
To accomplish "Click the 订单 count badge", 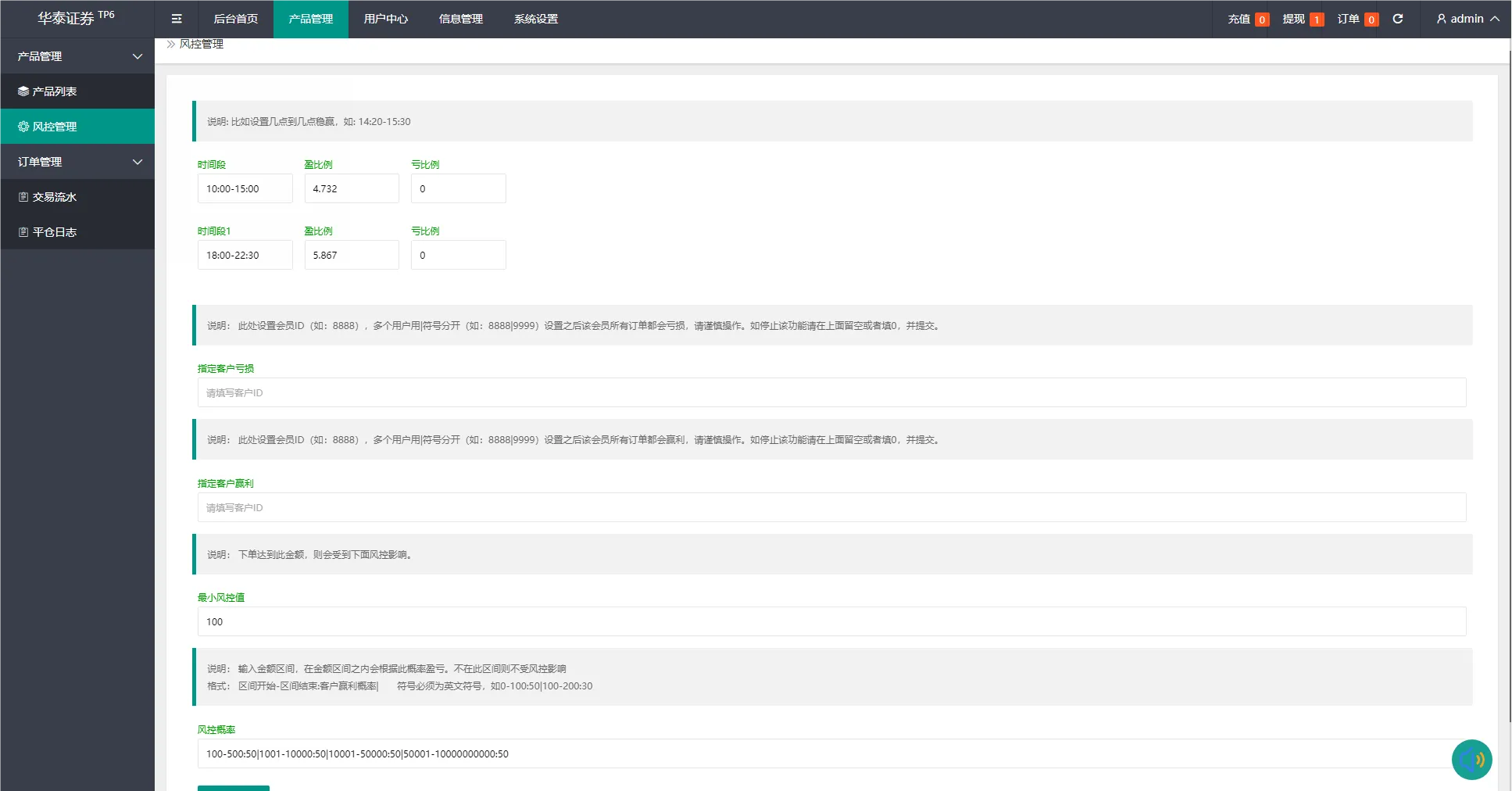I will [1371, 20].
